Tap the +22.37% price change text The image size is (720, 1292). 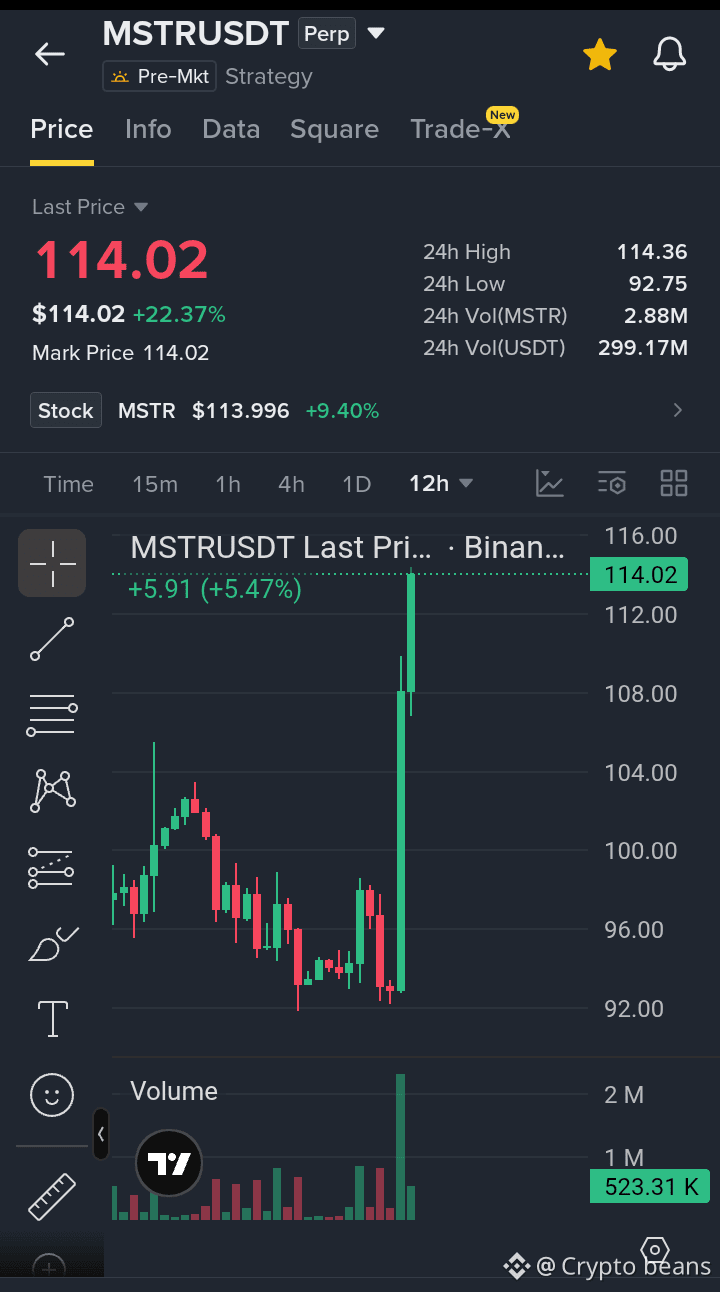tap(179, 314)
